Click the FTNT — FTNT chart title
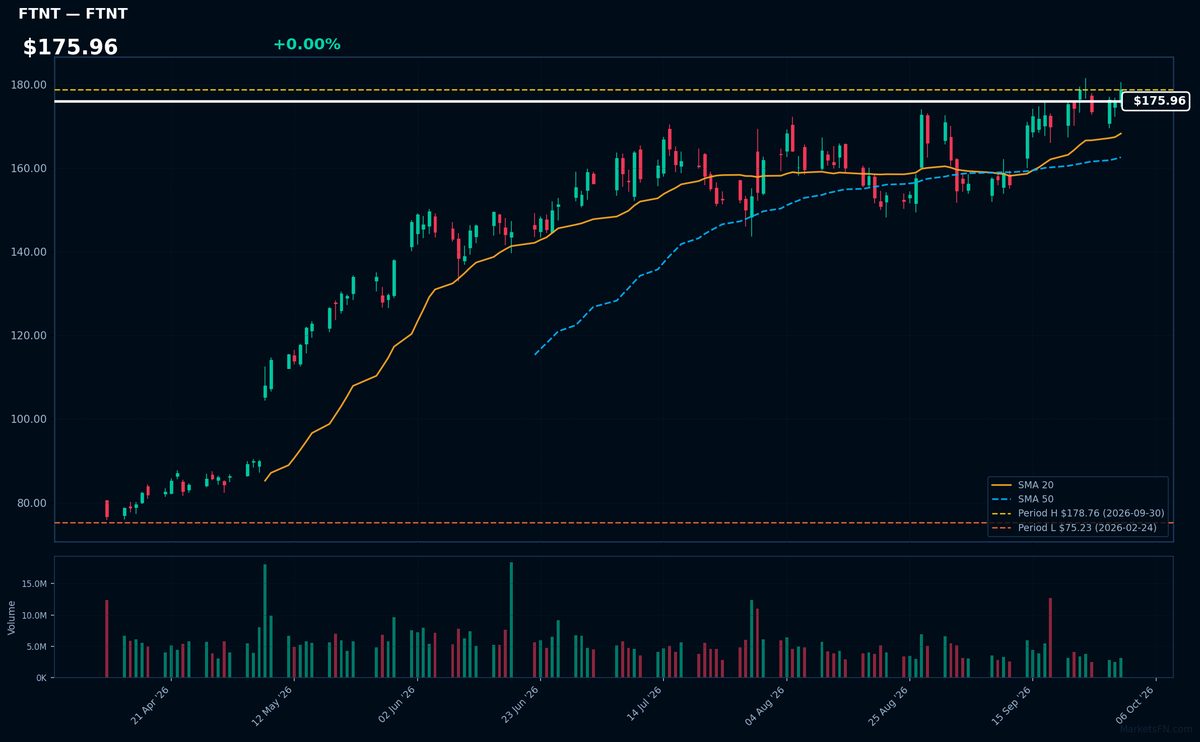 tap(73, 14)
